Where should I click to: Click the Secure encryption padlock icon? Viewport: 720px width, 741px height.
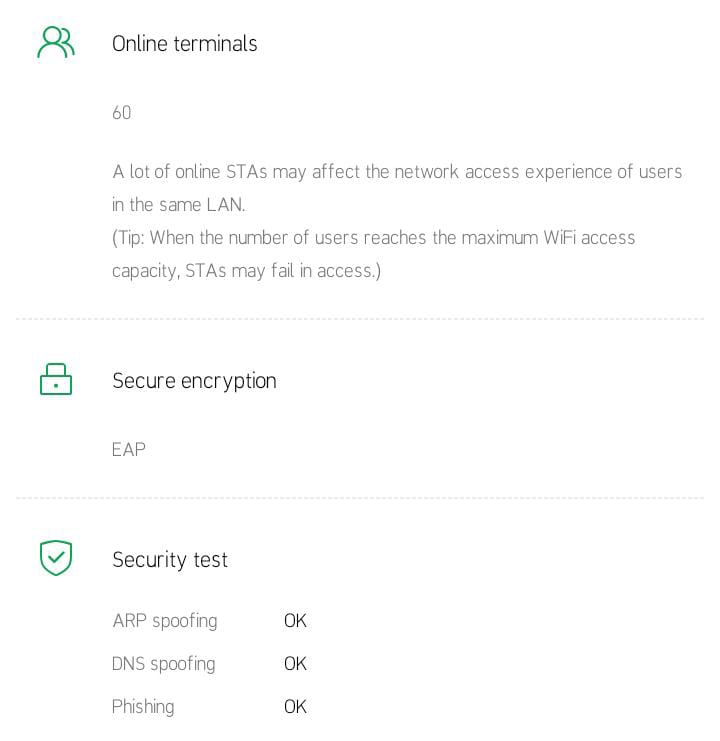coord(56,380)
